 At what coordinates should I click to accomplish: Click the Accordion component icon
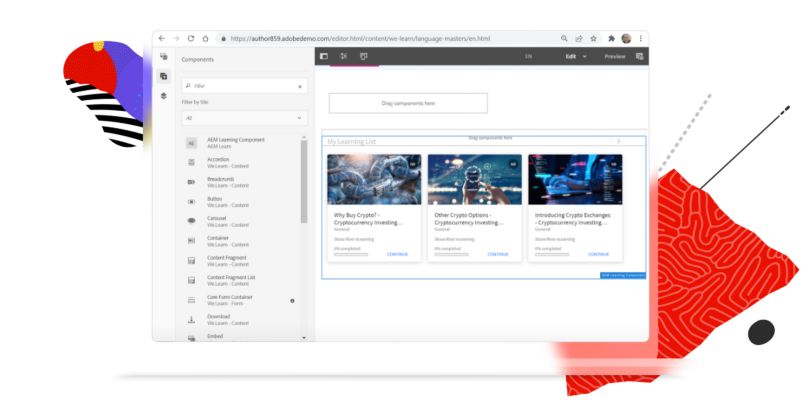[192, 162]
